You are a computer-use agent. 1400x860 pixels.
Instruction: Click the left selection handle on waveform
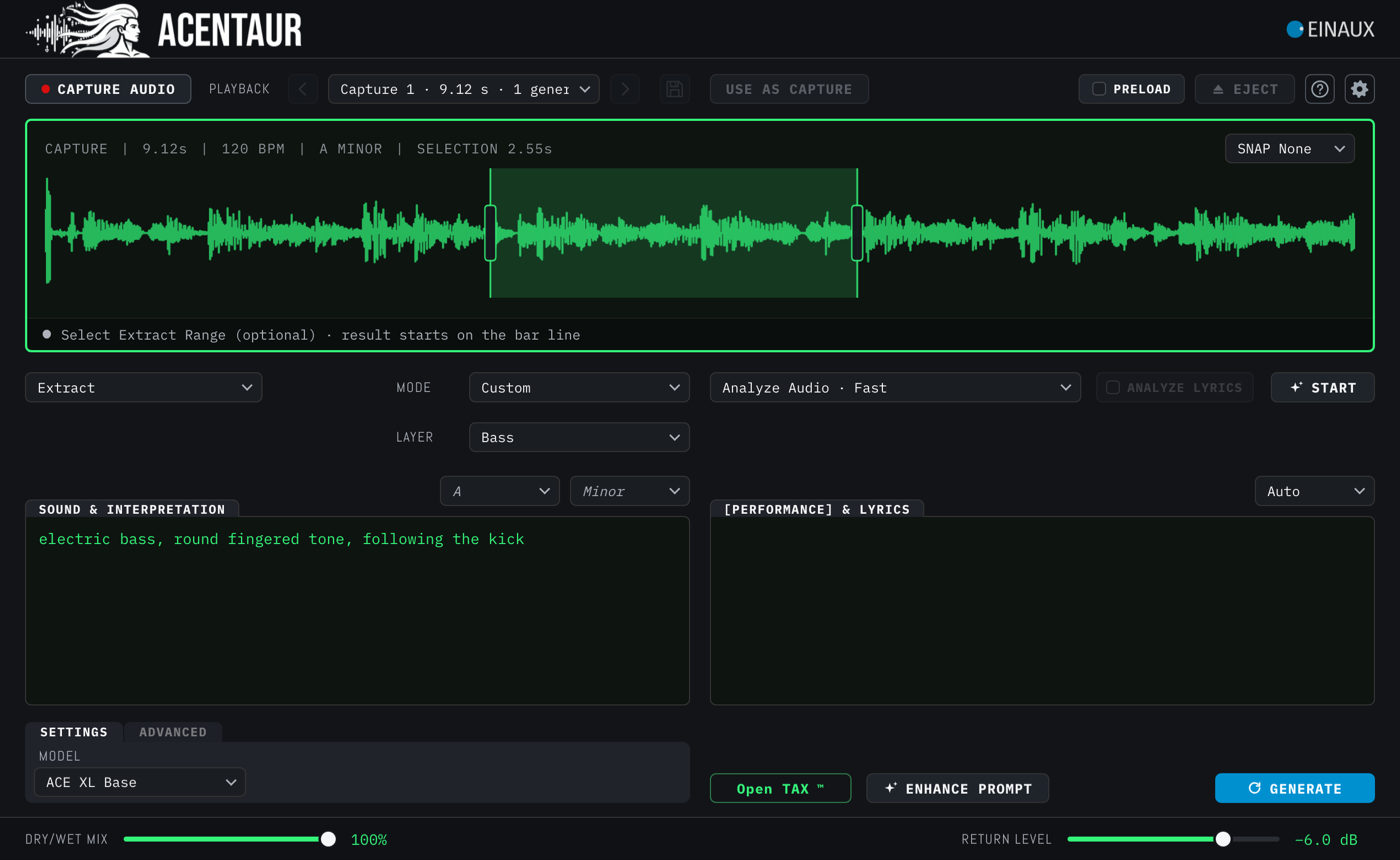click(x=490, y=233)
